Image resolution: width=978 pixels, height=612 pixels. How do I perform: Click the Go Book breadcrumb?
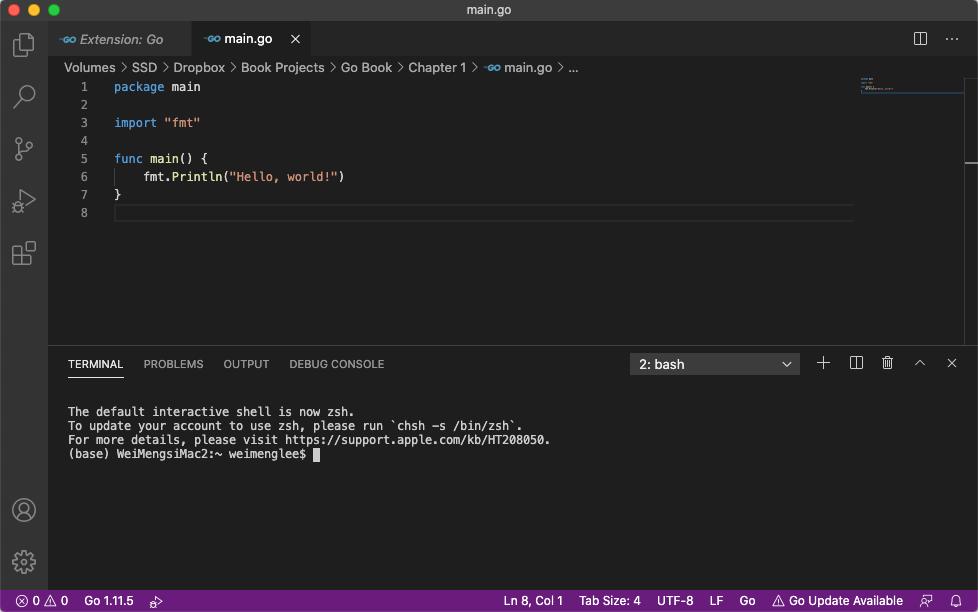[366, 67]
